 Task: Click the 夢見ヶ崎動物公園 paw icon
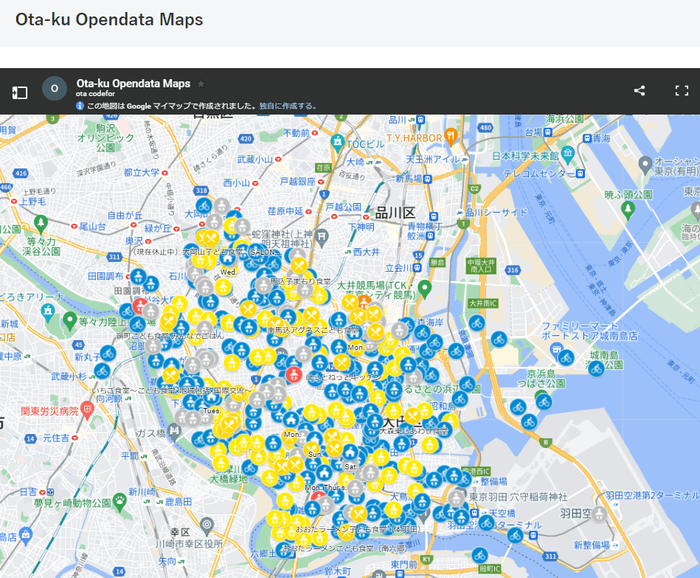click(118, 498)
